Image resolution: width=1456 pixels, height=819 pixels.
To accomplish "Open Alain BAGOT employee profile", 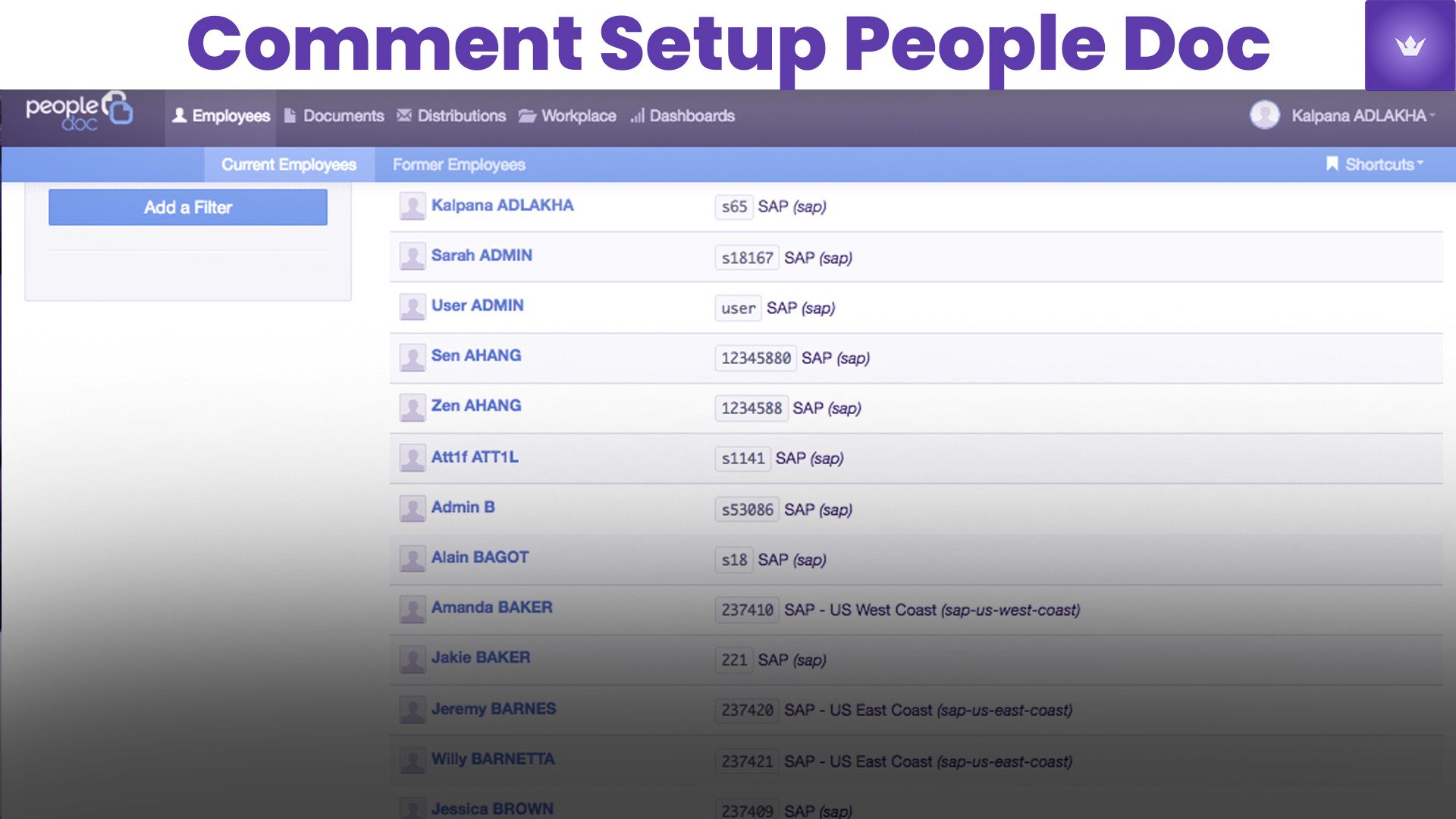I will coord(480,557).
